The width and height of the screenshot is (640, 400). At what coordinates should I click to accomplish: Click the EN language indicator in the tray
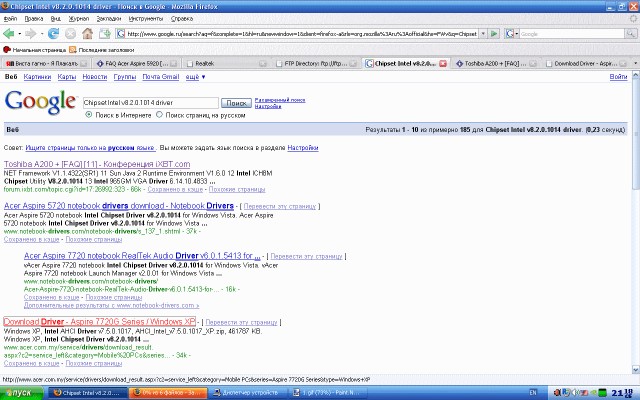point(533,393)
